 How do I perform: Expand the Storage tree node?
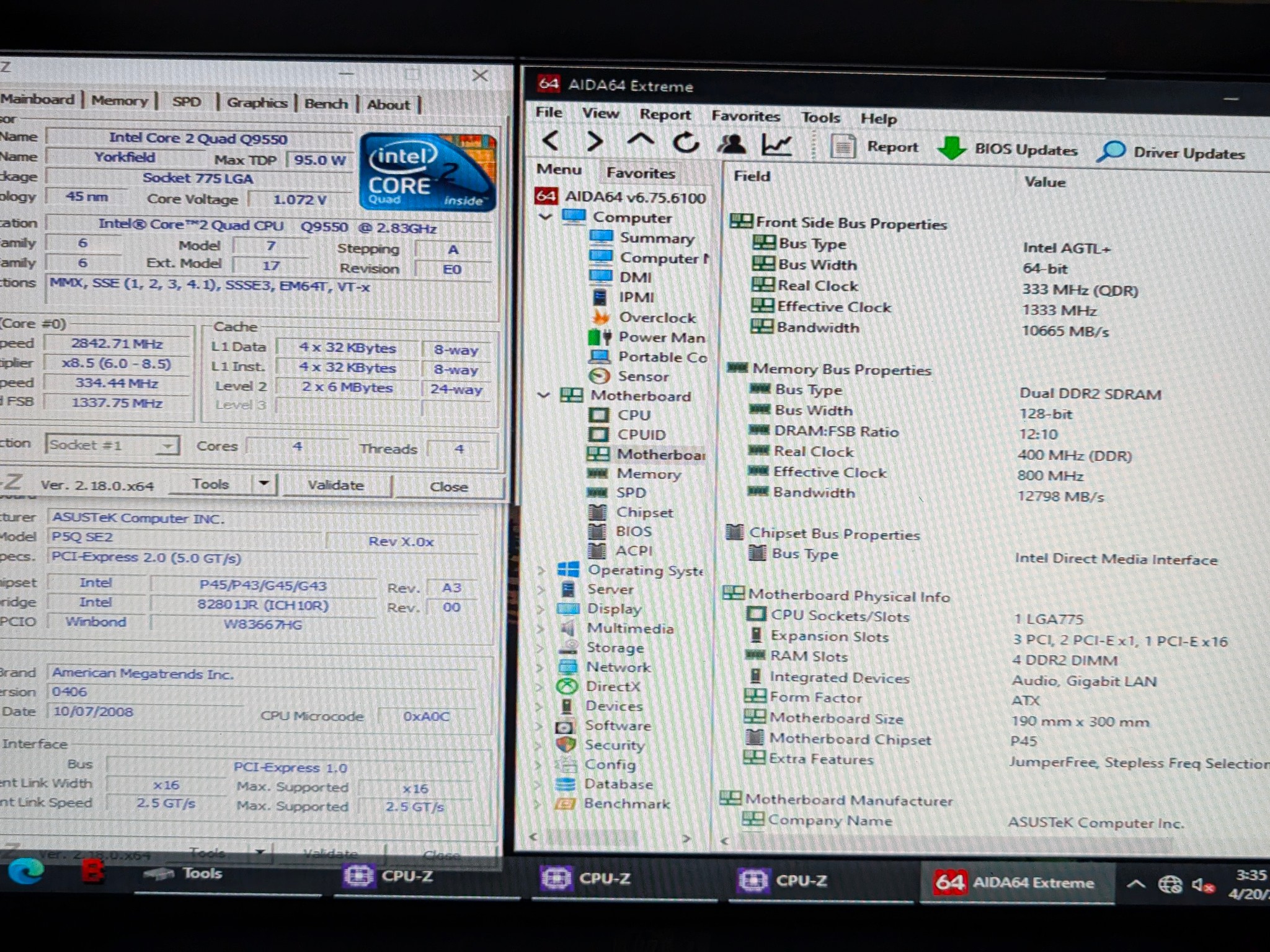pyautogui.click(x=540, y=648)
